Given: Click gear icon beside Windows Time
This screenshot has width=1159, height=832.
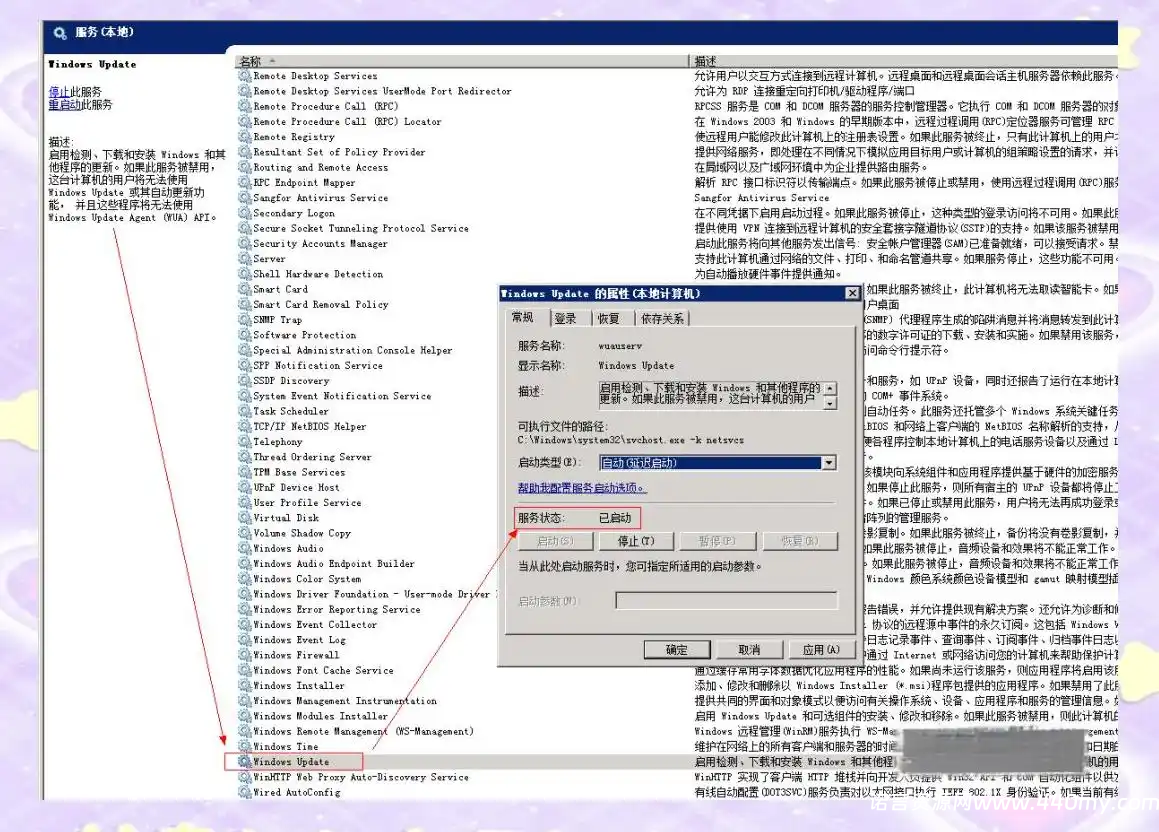Looking at the screenshot, I should click(244, 746).
